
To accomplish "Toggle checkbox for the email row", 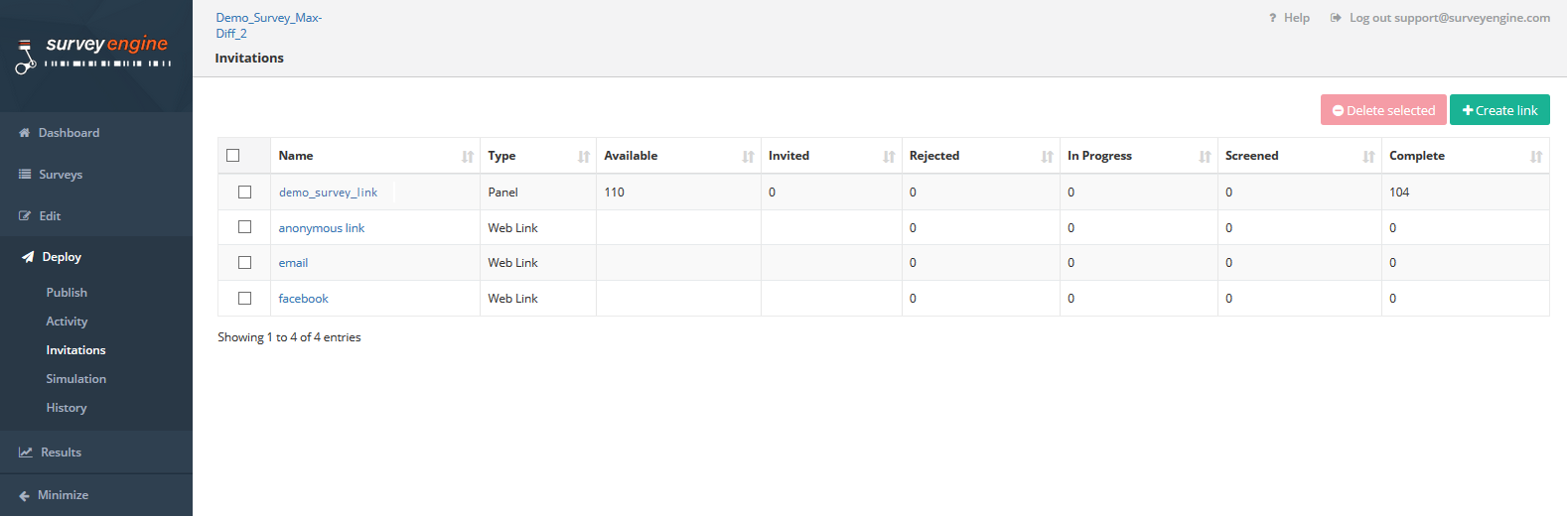I will pyautogui.click(x=245, y=263).
